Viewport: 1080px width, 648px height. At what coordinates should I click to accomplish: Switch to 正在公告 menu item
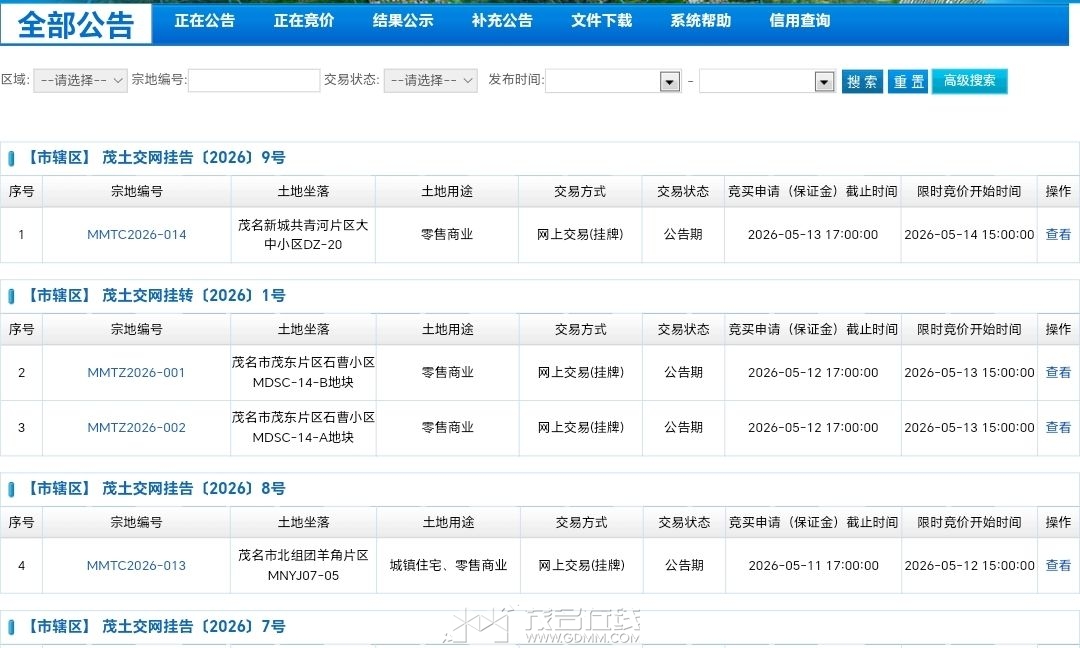pos(204,21)
